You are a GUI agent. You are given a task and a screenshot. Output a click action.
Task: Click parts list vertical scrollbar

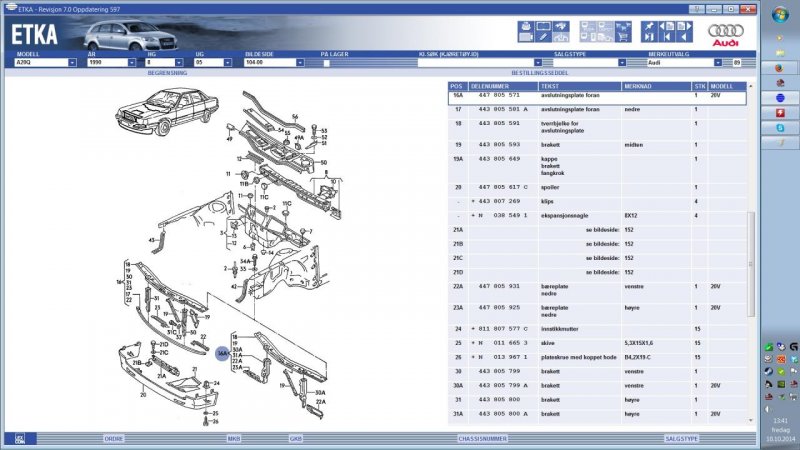(x=751, y=264)
